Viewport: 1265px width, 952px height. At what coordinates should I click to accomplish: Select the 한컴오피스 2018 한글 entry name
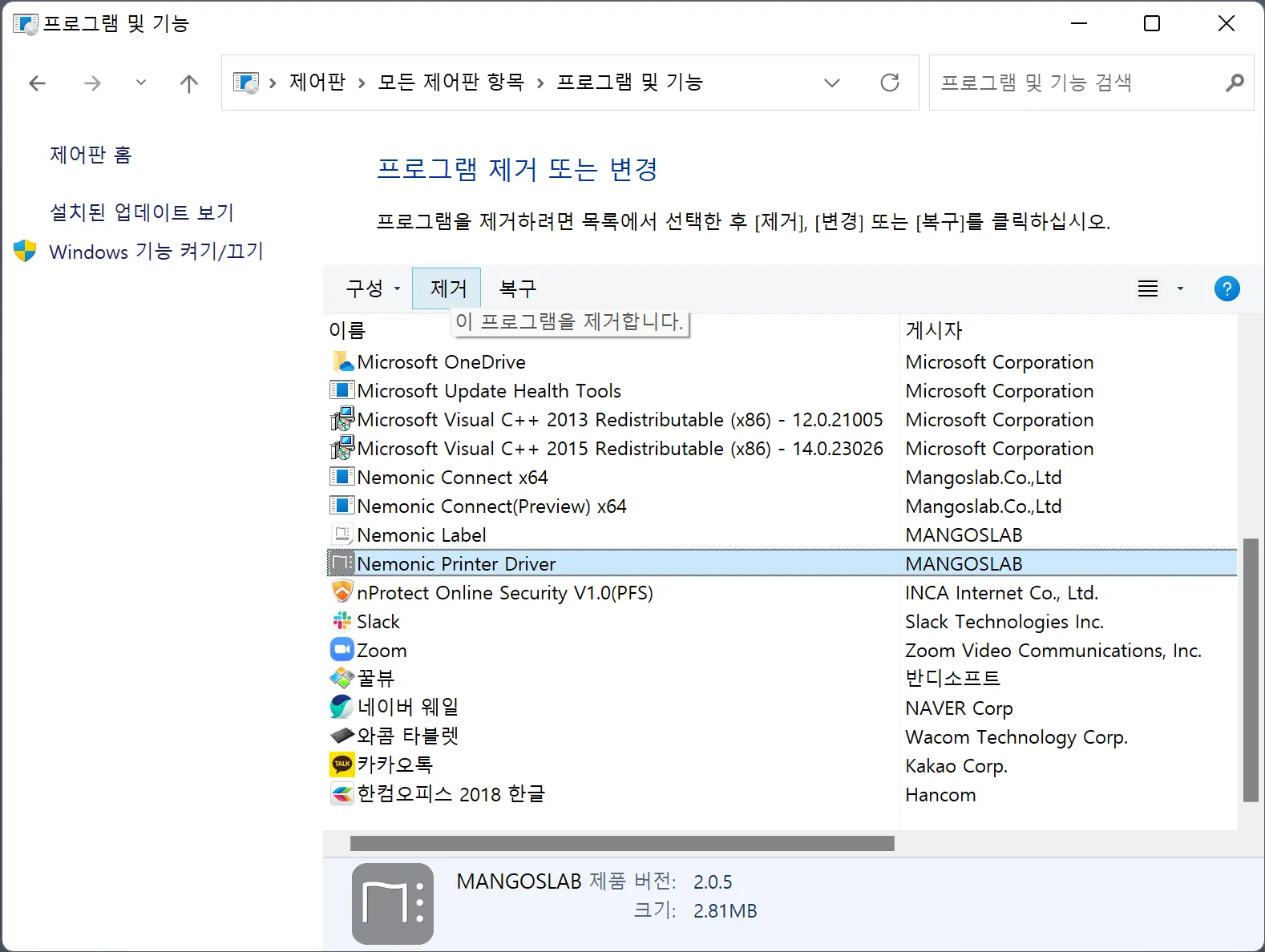pos(451,794)
